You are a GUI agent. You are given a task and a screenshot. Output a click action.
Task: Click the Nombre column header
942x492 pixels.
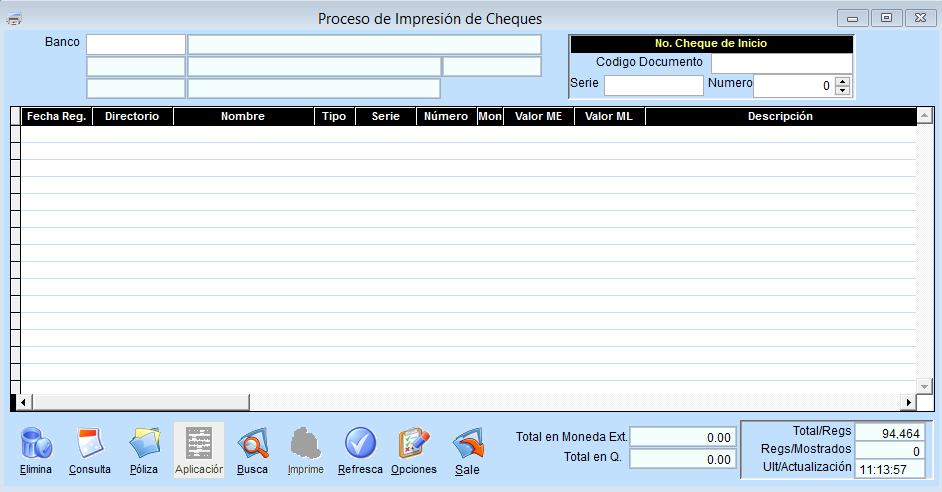pyautogui.click(x=243, y=117)
